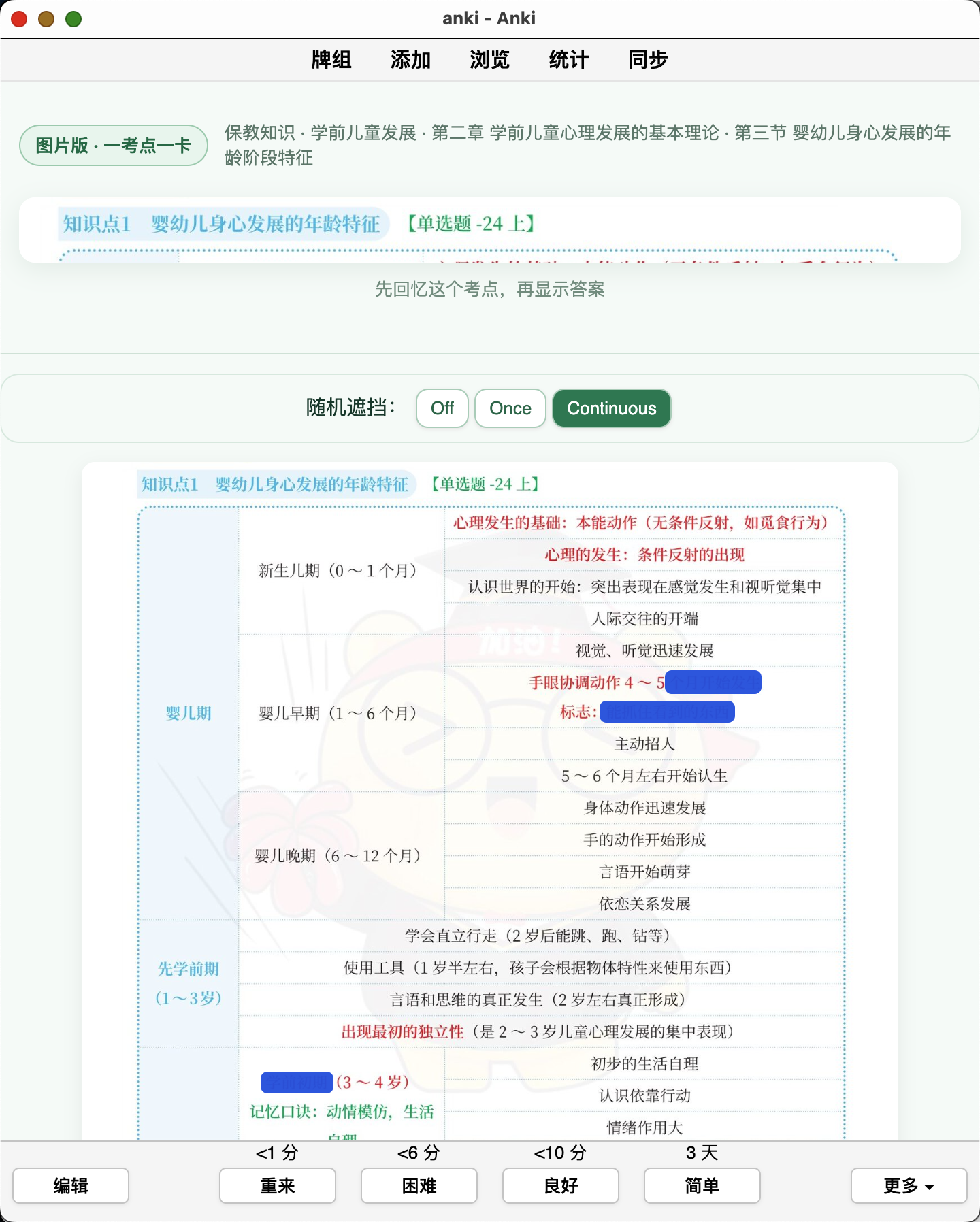Click 5～6个月左右开始认生 row

tap(644, 776)
